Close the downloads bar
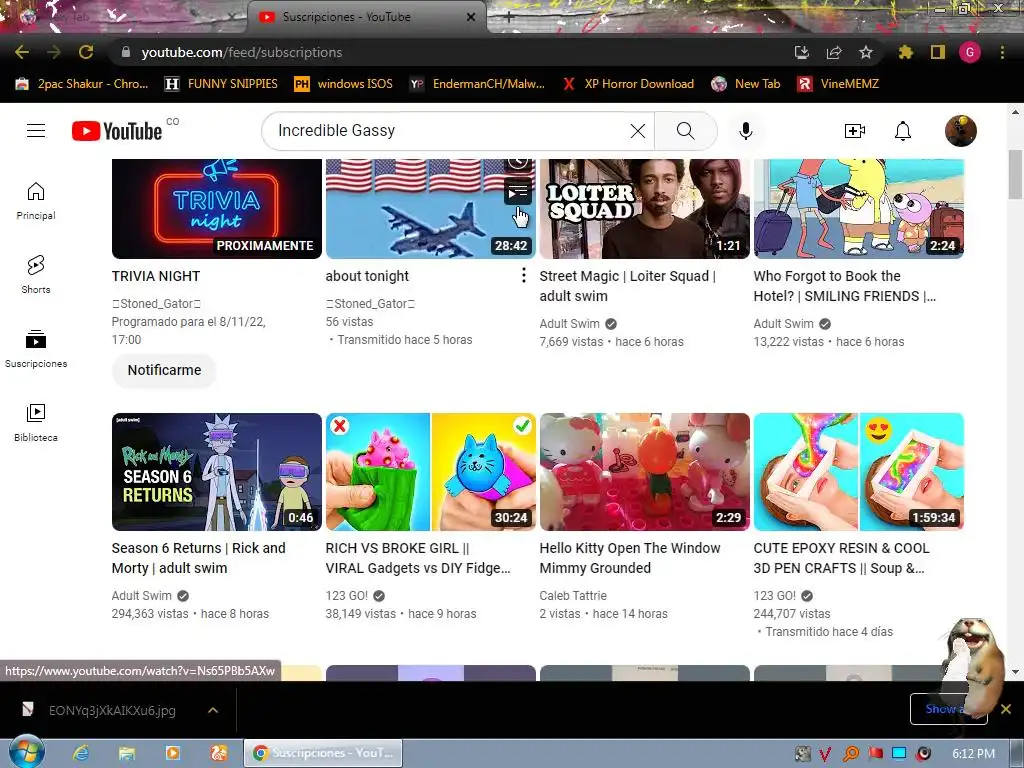Image resolution: width=1024 pixels, height=768 pixels. tap(1006, 709)
